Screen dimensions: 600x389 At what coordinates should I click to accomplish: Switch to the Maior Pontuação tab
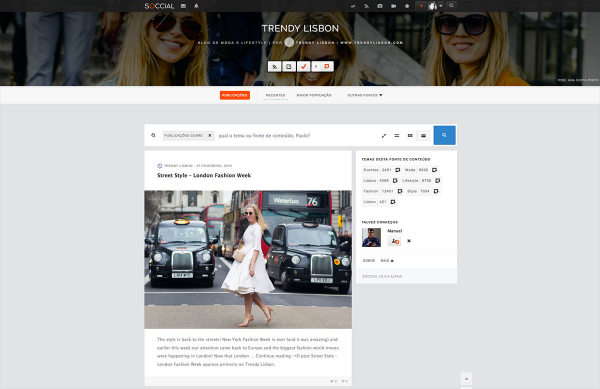[x=314, y=95]
